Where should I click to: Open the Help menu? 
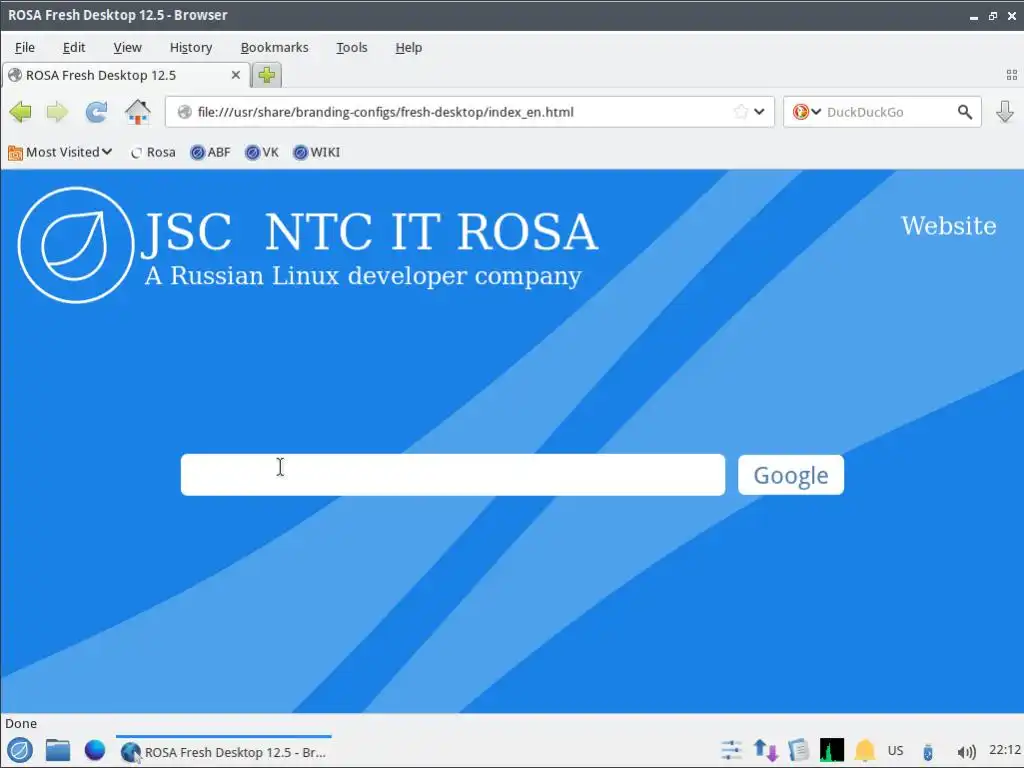pos(409,48)
